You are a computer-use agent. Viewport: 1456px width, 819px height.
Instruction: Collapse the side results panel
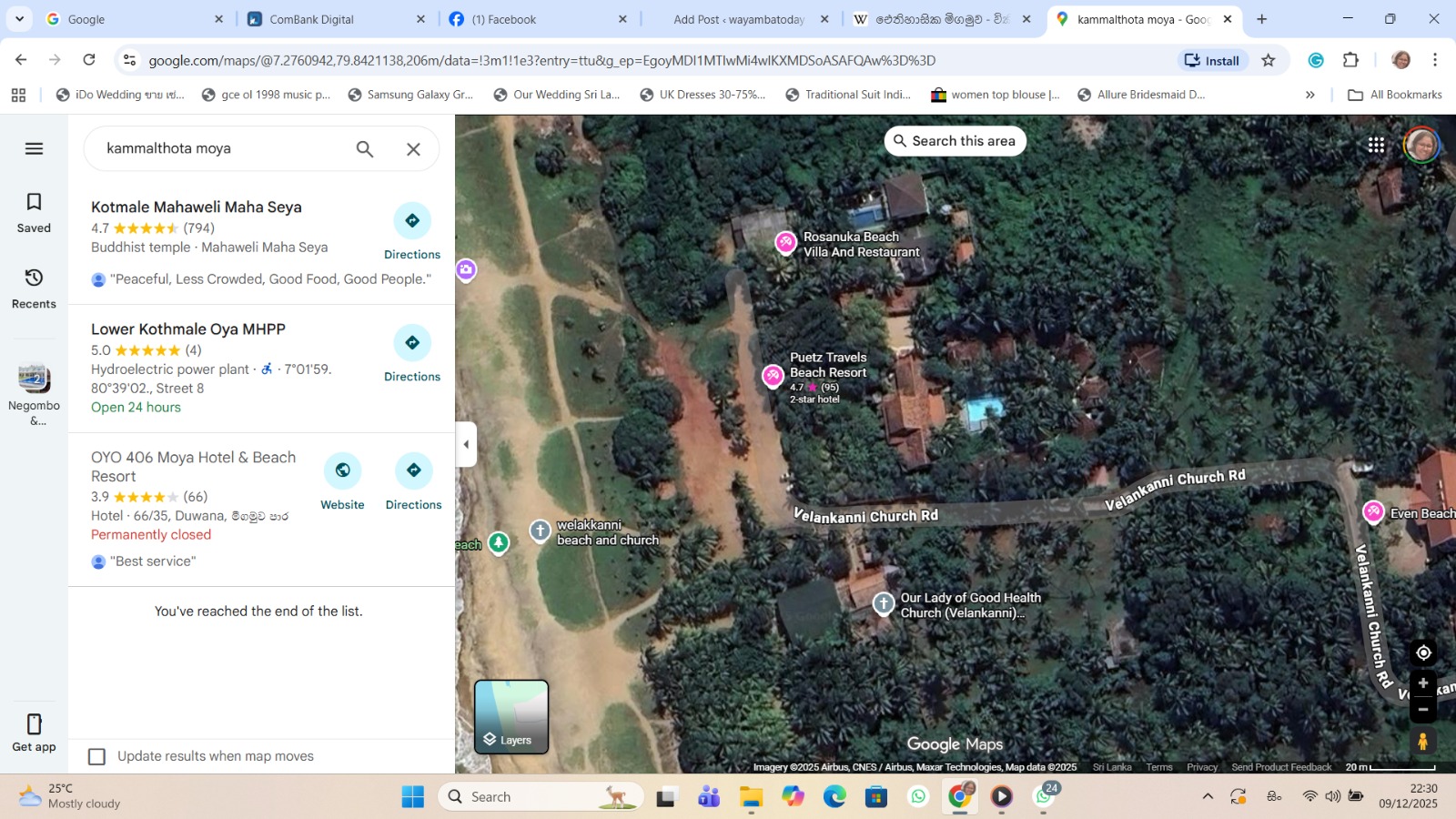(x=466, y=444)
